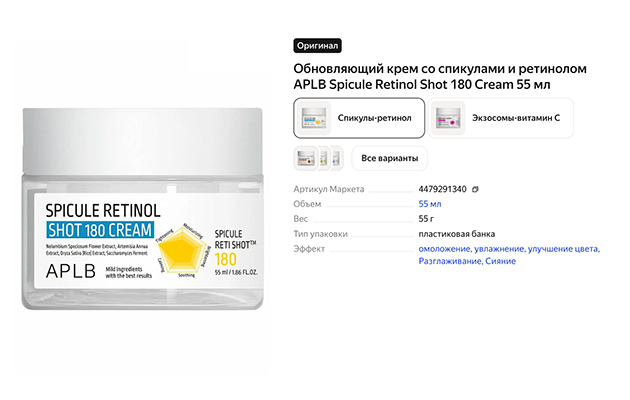
Task: Open the Все варианты list
Action: (x=389, y=158)
